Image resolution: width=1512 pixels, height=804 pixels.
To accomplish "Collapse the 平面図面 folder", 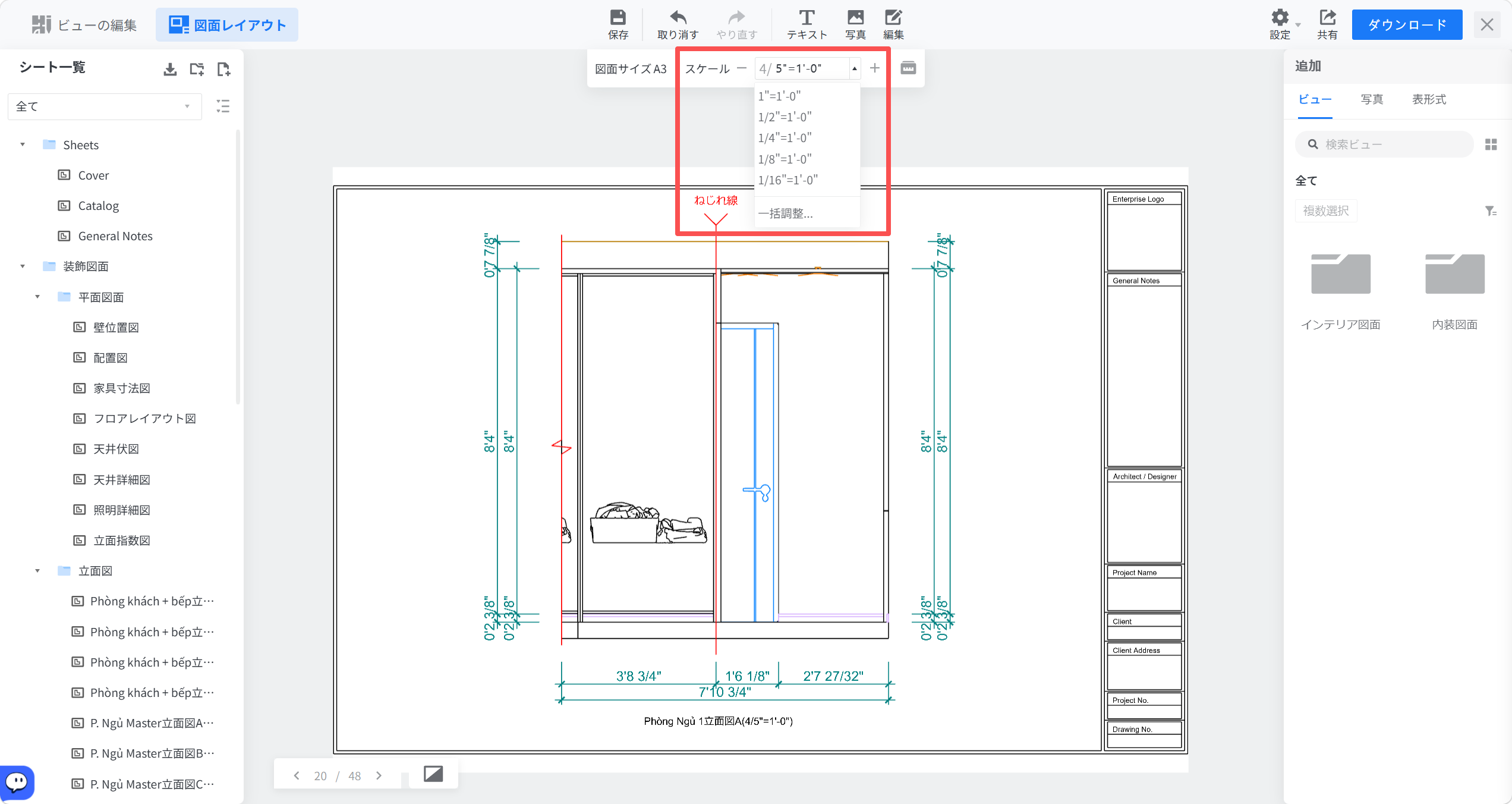I will pos(37,297).
